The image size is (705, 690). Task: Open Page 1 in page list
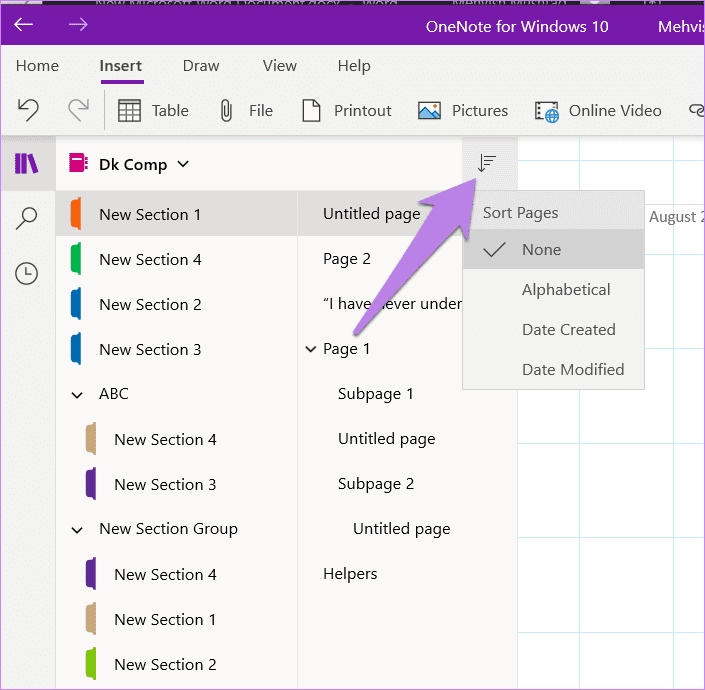point(346,349)
